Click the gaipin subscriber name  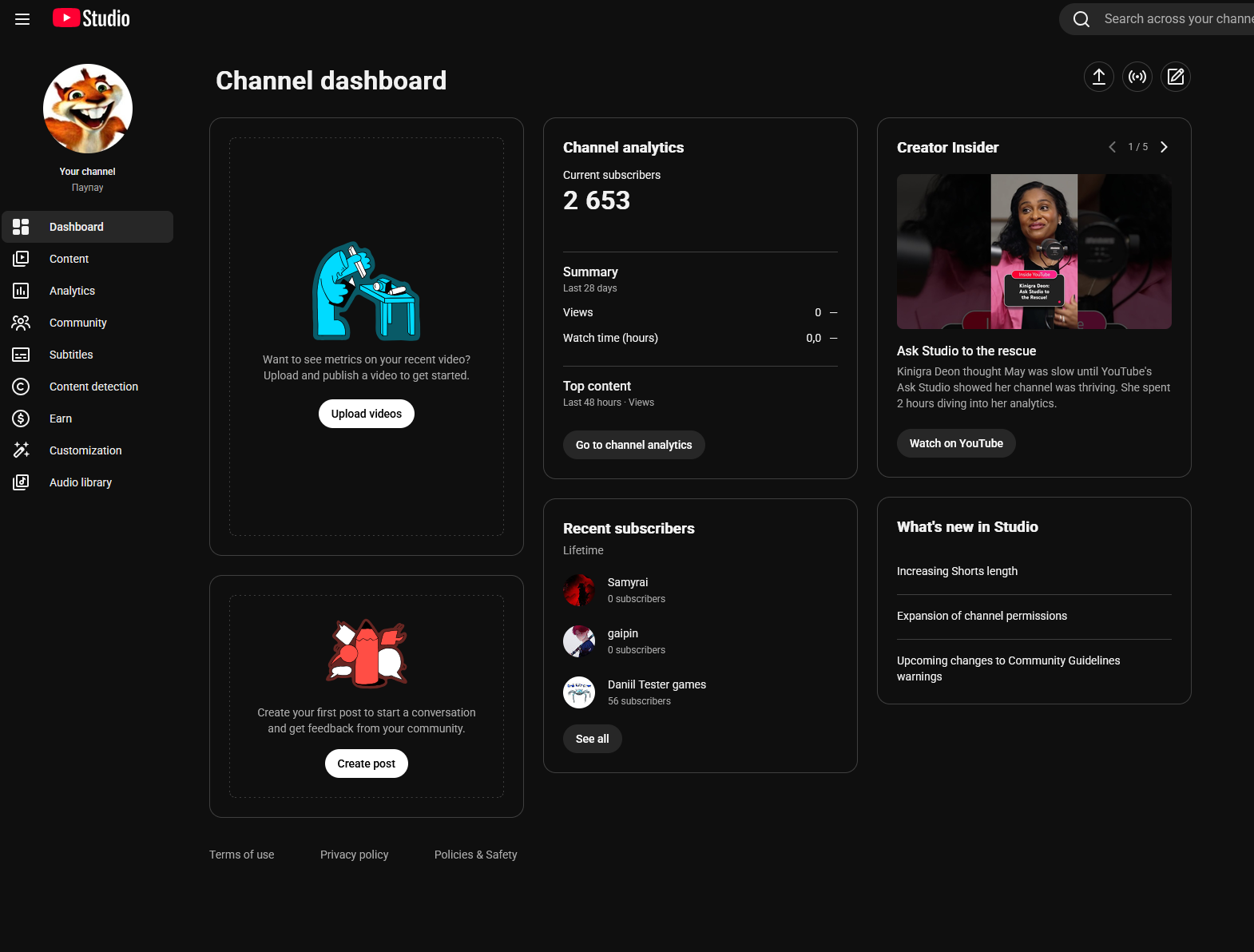[x=623, y=633]
